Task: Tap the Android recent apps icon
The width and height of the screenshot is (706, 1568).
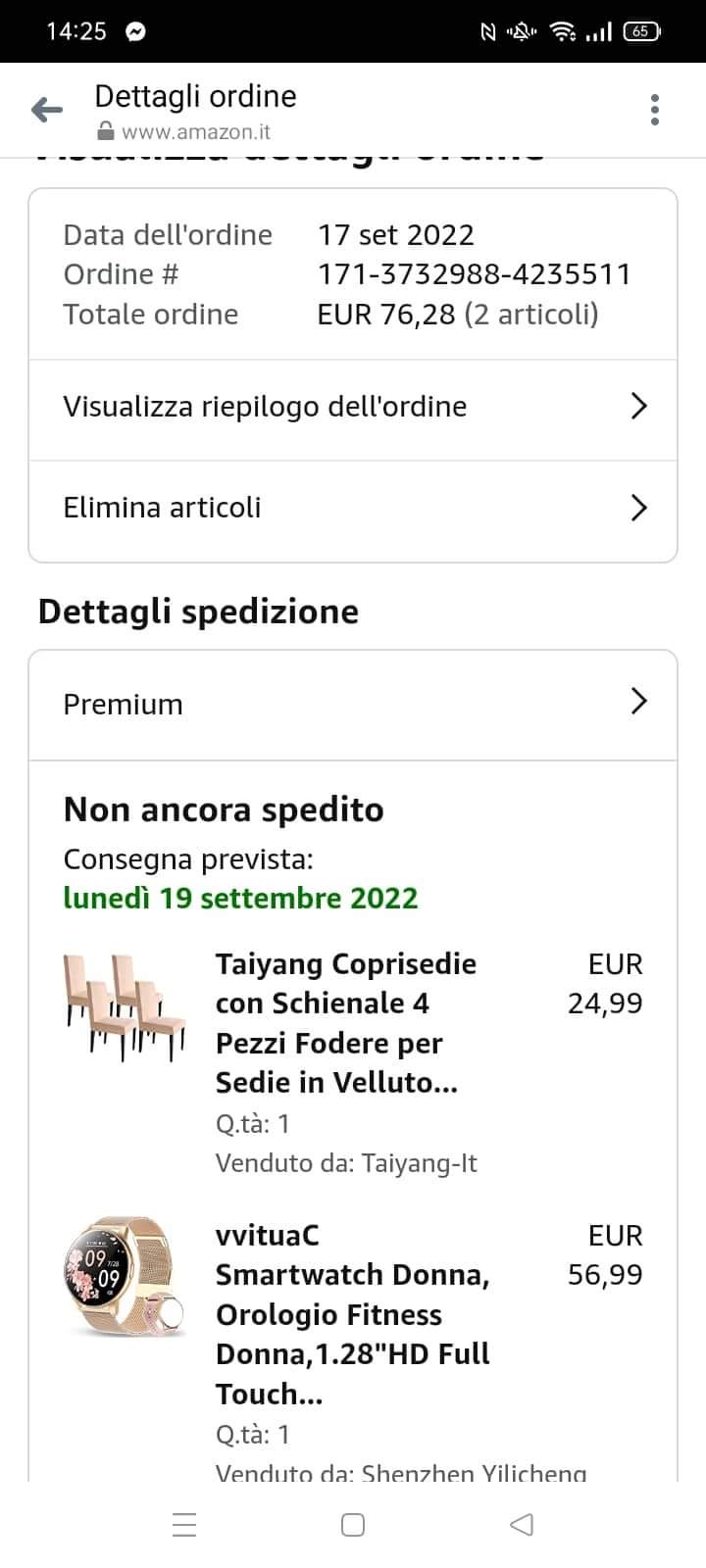Action: pyautogui.click(x=184, y=1525)
